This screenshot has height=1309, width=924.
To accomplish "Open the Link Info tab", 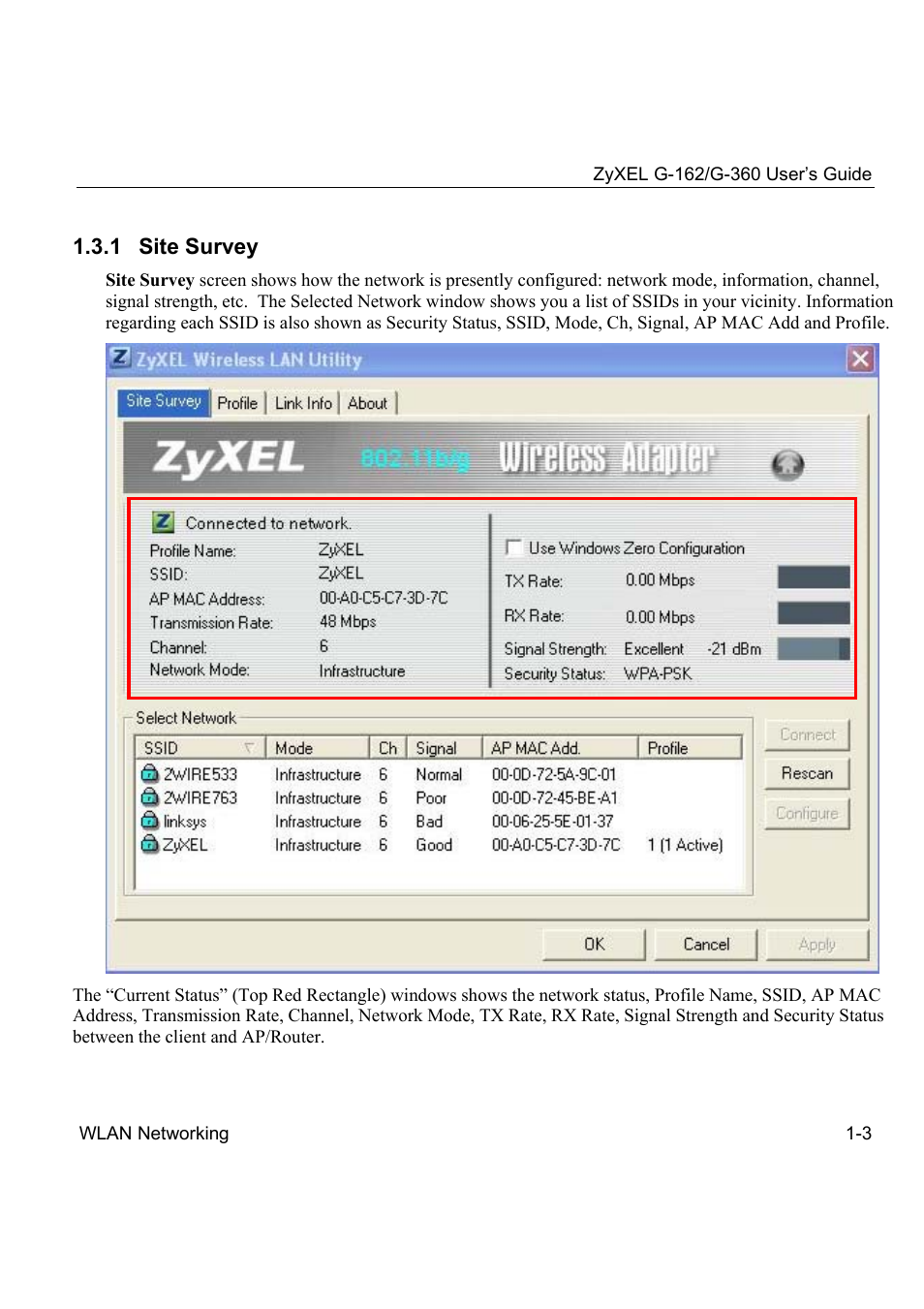I will [303, 403].
